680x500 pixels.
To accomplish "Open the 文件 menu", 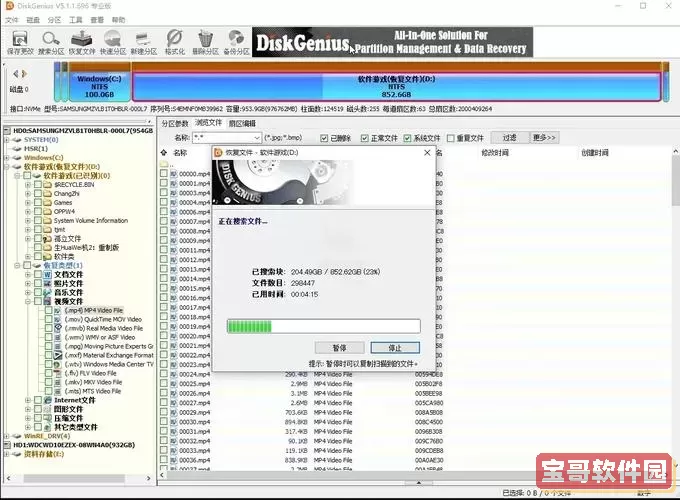I will coord(12,20).
